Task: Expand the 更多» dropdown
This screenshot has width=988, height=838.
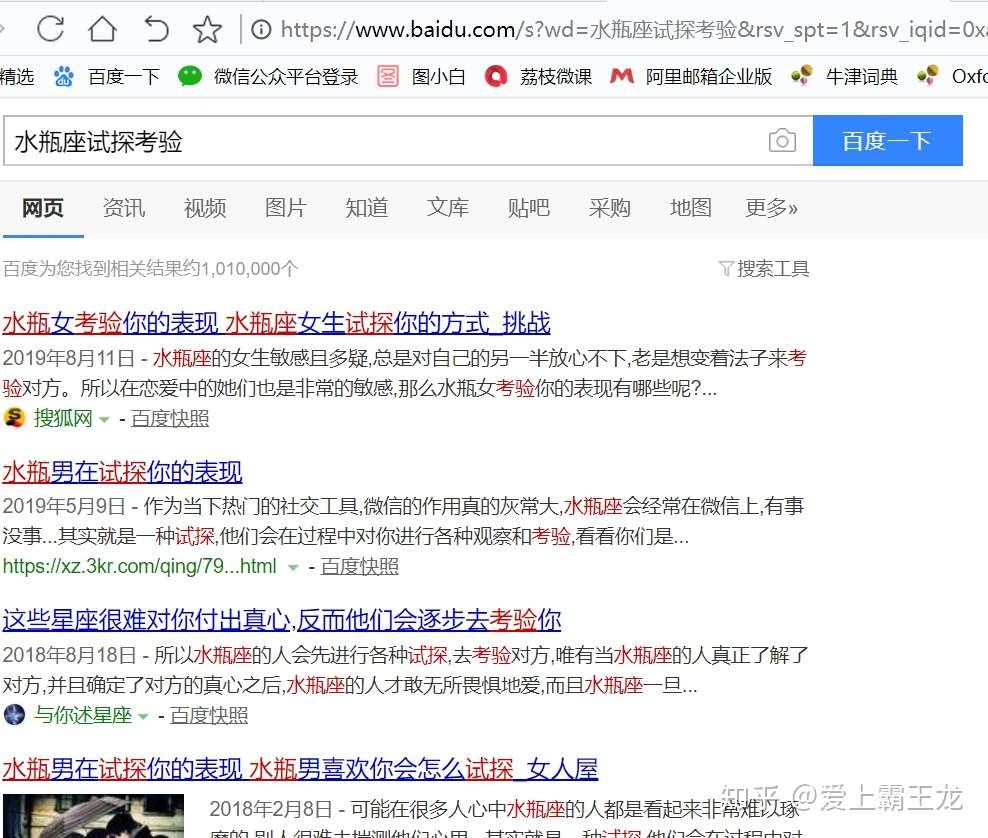Action: (771, 207)
